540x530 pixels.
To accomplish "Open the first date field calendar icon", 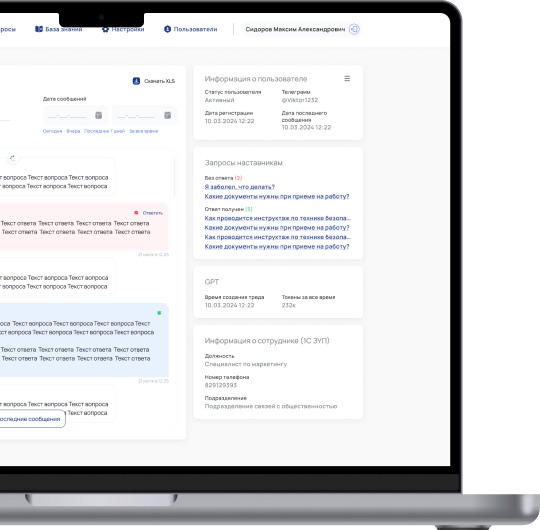I will pos(98,115).
